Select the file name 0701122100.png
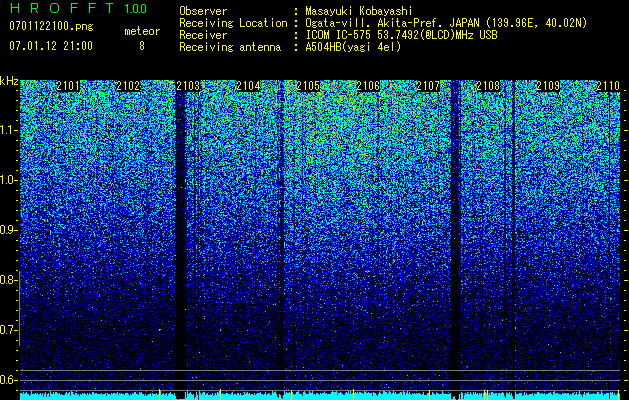Image resolution: width=629 pixels, height=400 pixels. coord(51,26)
